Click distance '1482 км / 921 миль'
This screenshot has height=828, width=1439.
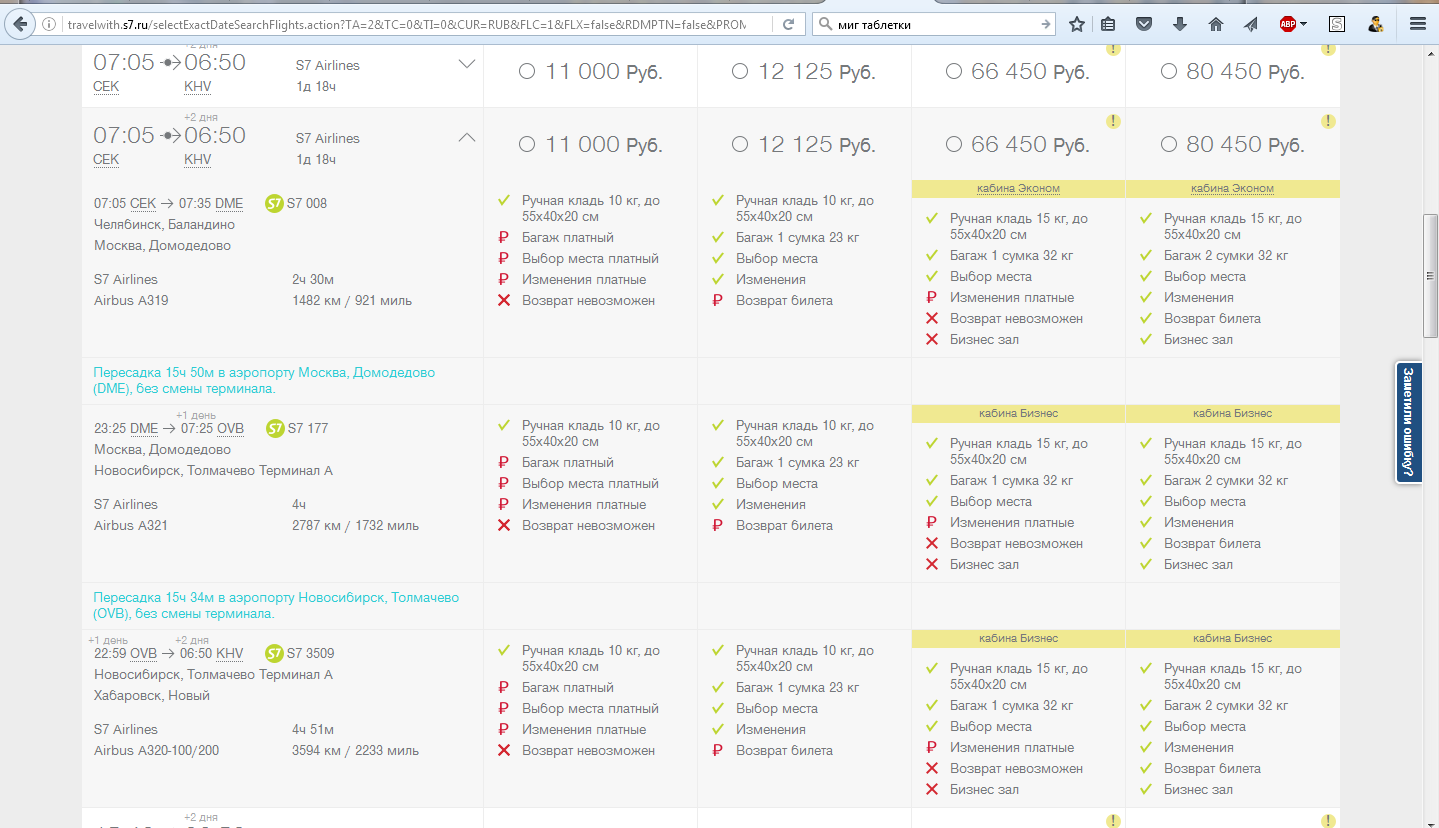point(352,300)
